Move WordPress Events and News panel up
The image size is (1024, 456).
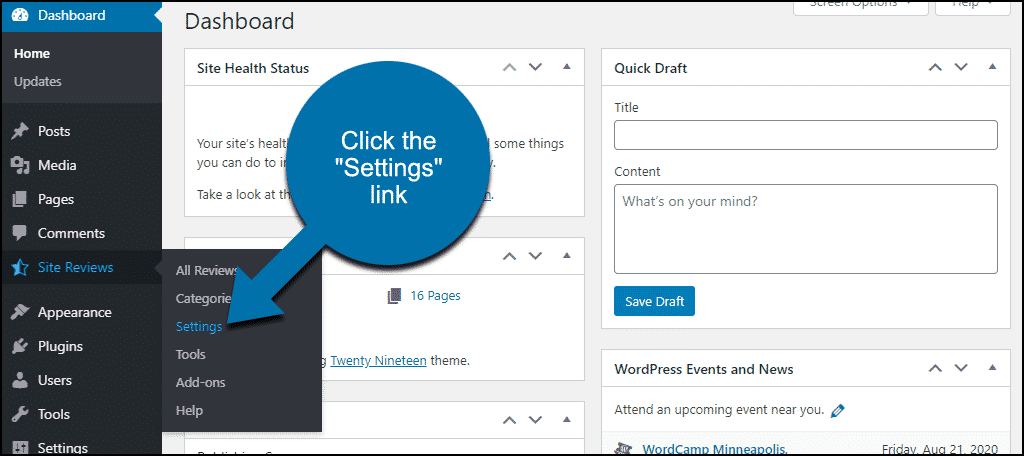click(x=935, y=368)
